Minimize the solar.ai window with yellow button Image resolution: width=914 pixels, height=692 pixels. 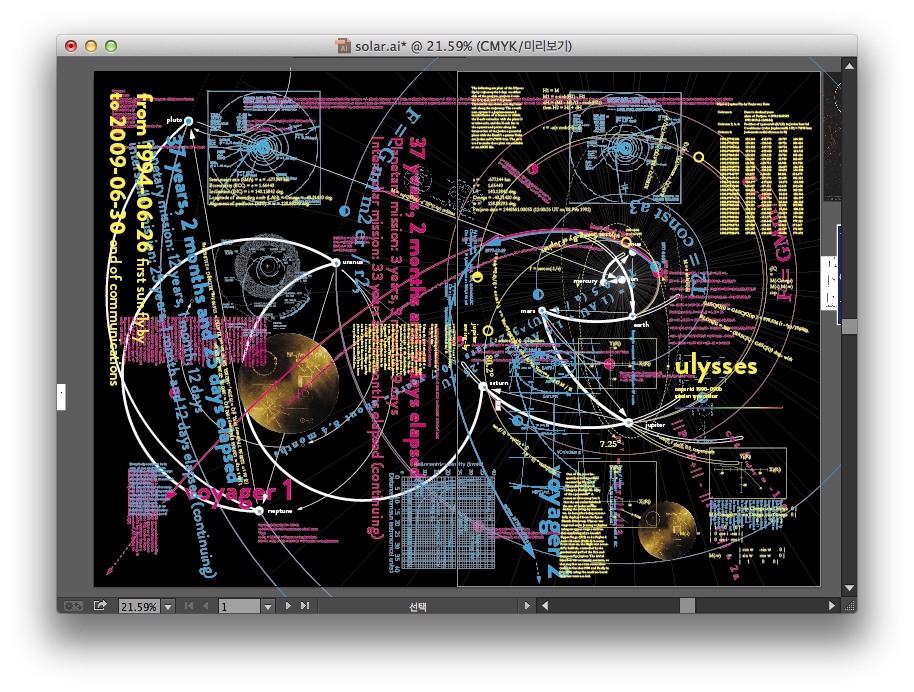click(91, 46)
